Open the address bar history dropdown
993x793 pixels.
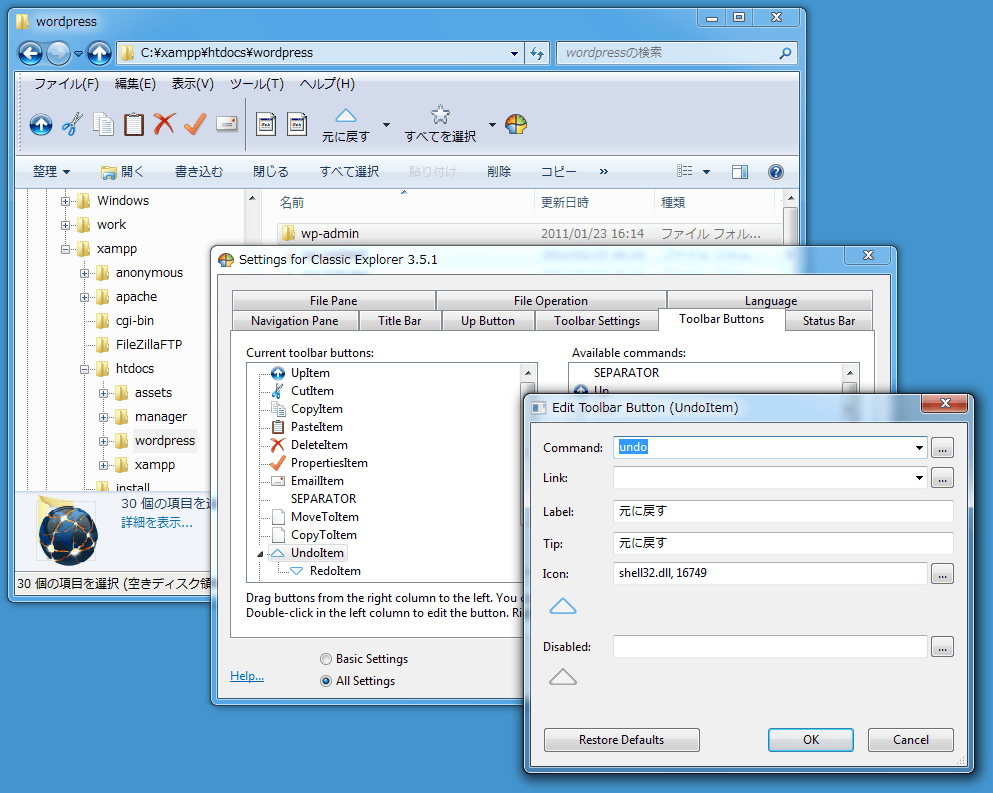[514, 54]
